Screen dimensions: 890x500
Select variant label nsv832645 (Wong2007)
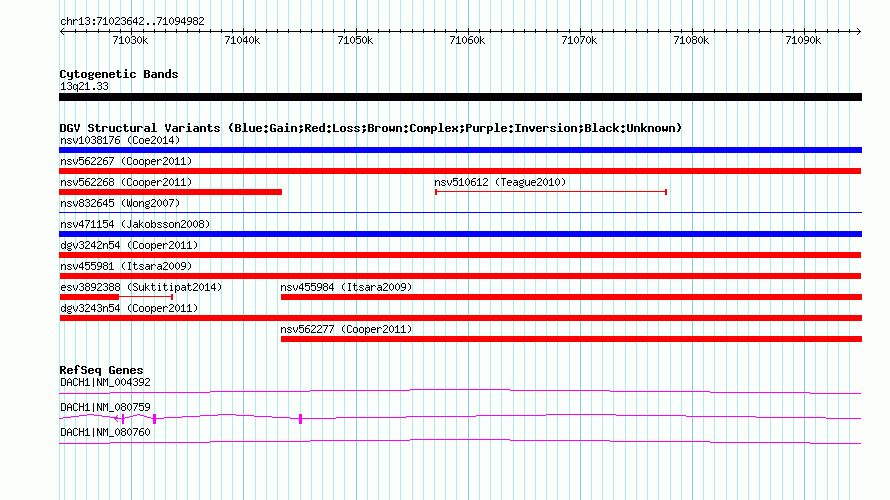(x=120, y=203)
